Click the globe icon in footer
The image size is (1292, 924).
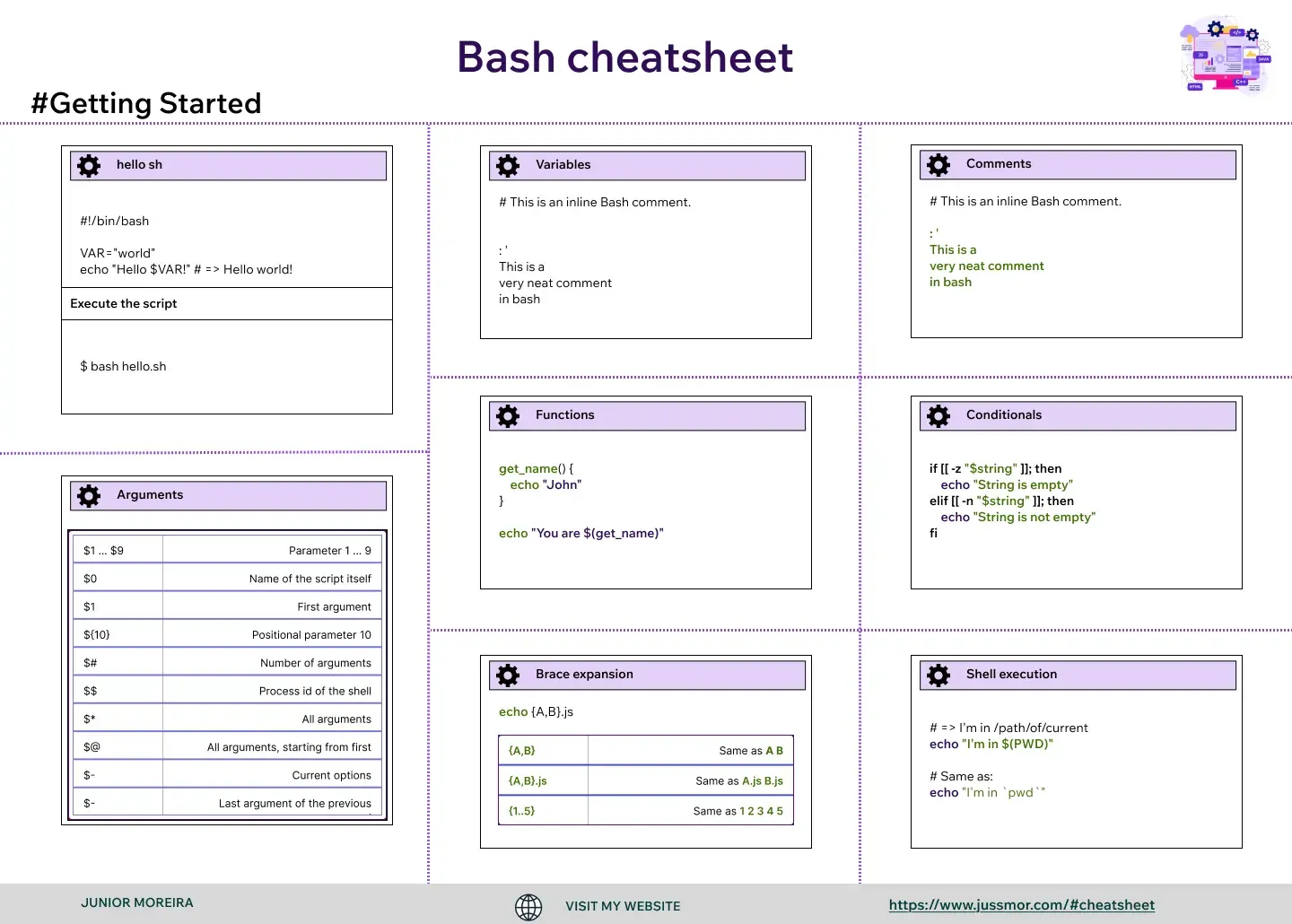click(x=528, y=907)
